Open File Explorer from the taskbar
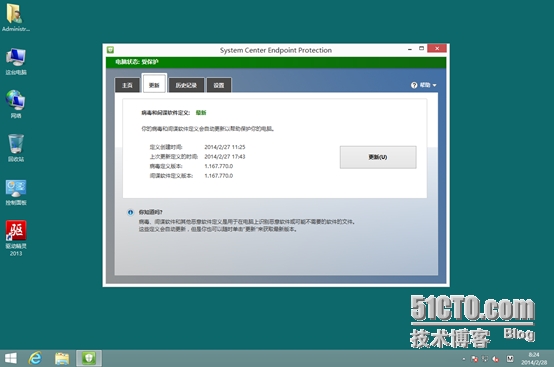Screen dimensions: 554x367 pos(62,359)
